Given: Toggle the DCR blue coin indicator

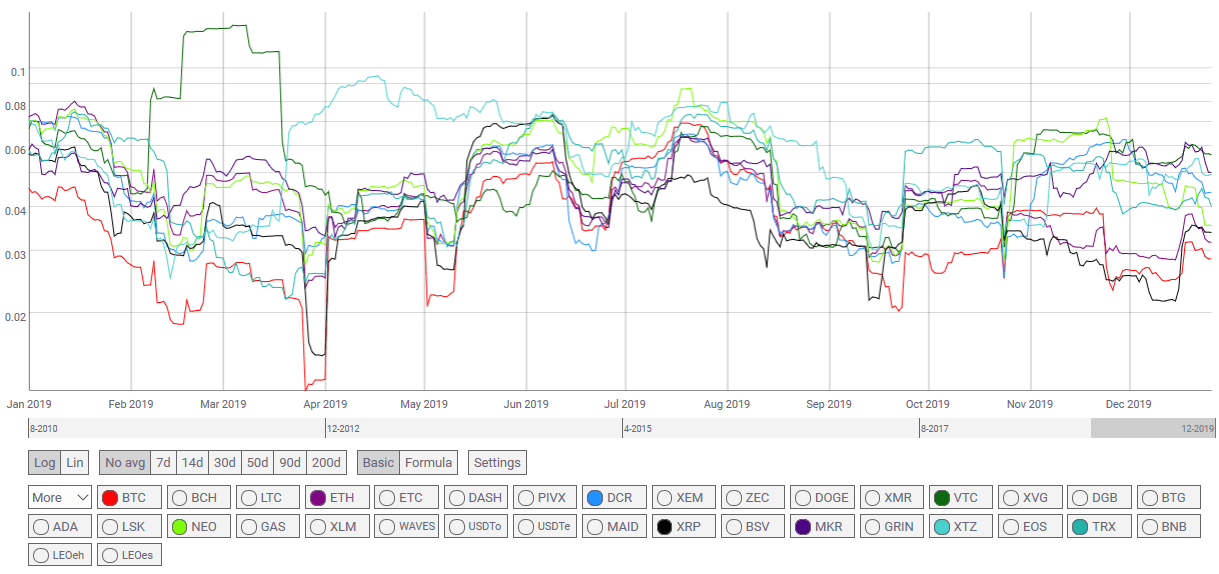Looking at the screenshot, I should [x=595, y=497].
